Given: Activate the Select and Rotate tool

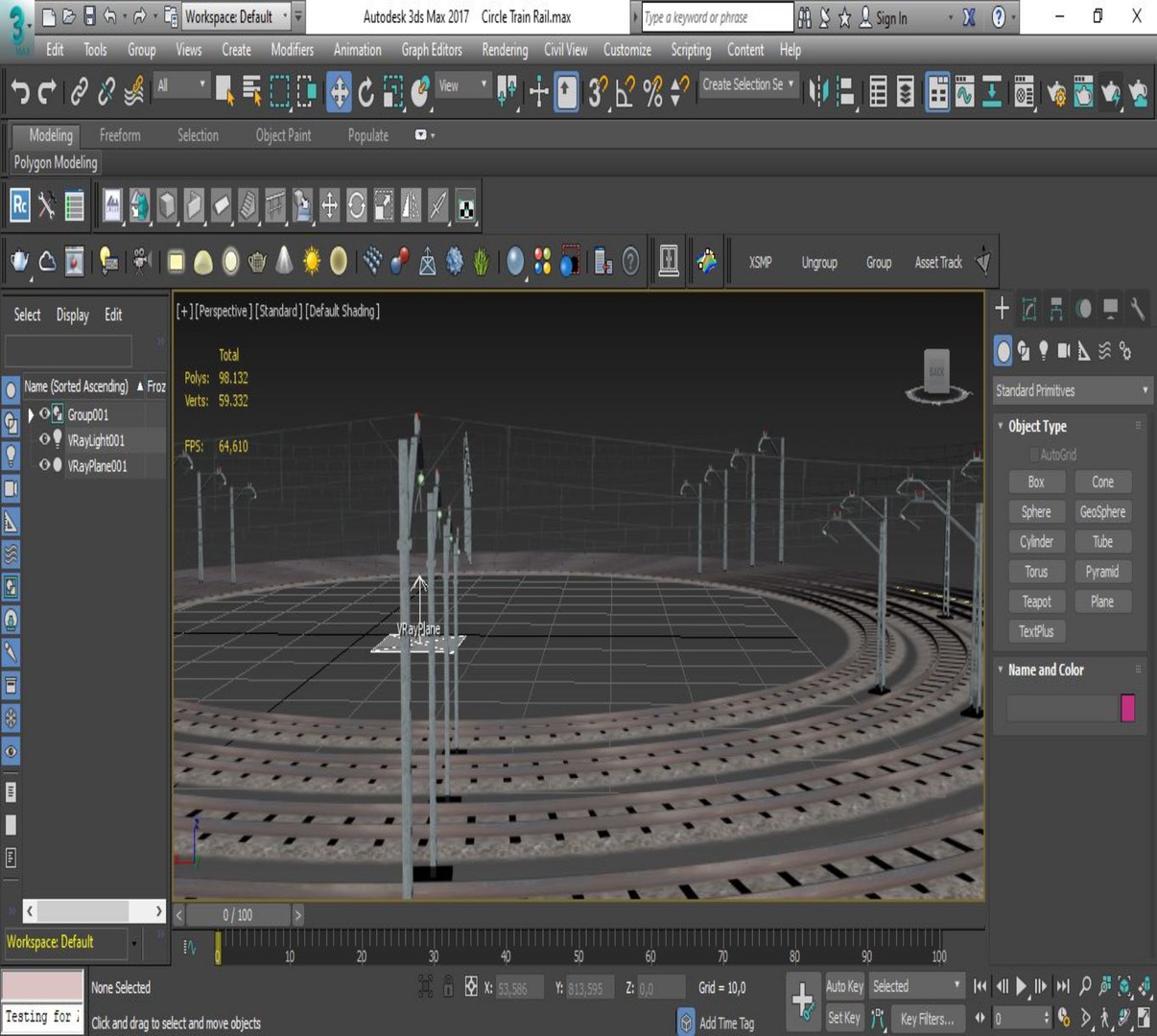Looking at the screenshot, I should [x=366, y=92].
